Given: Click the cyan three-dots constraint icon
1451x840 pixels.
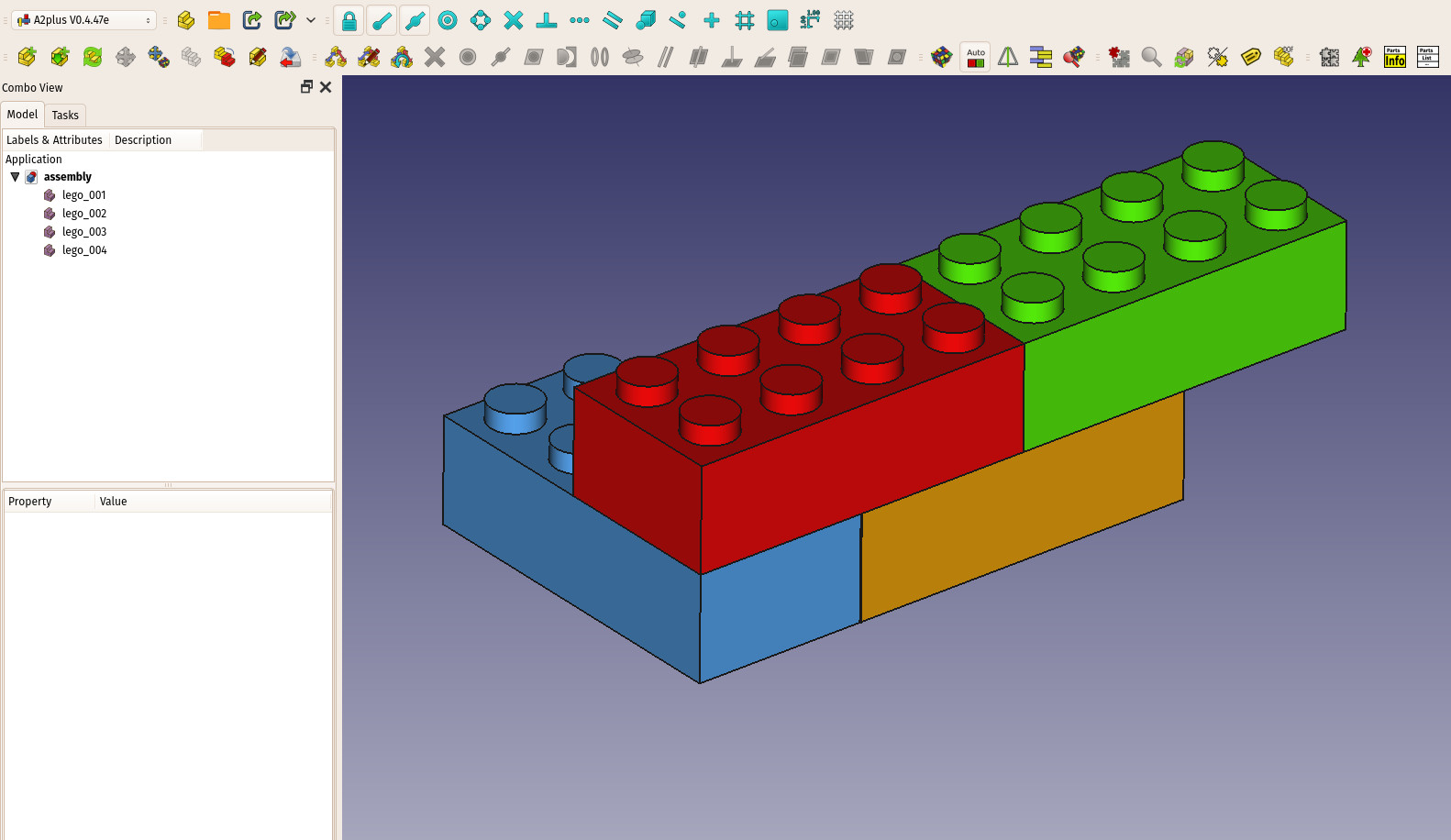Looking at the screenshot, I should [580, 20].
